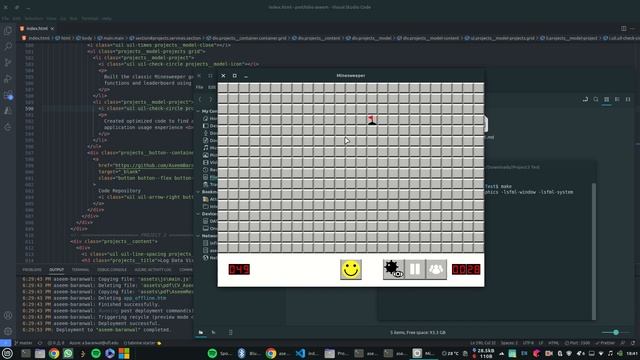Image resolution: width=640 pixels, height=360 pixels.
Task: Open VS Code Explorer in activity bar
Action: 8,31
